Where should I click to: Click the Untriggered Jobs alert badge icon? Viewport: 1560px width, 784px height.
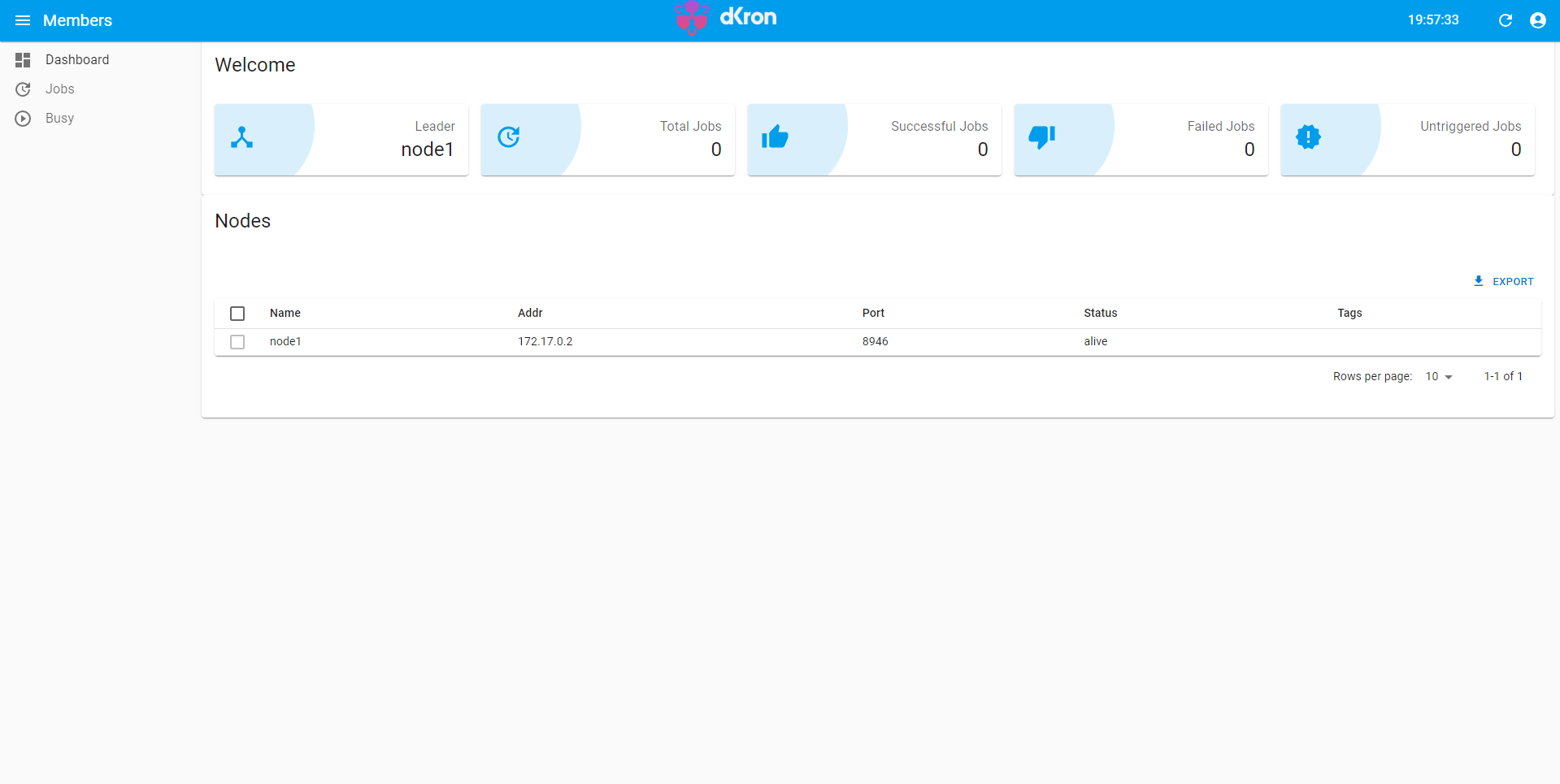pyautogui.click(x=1308, y=137)
